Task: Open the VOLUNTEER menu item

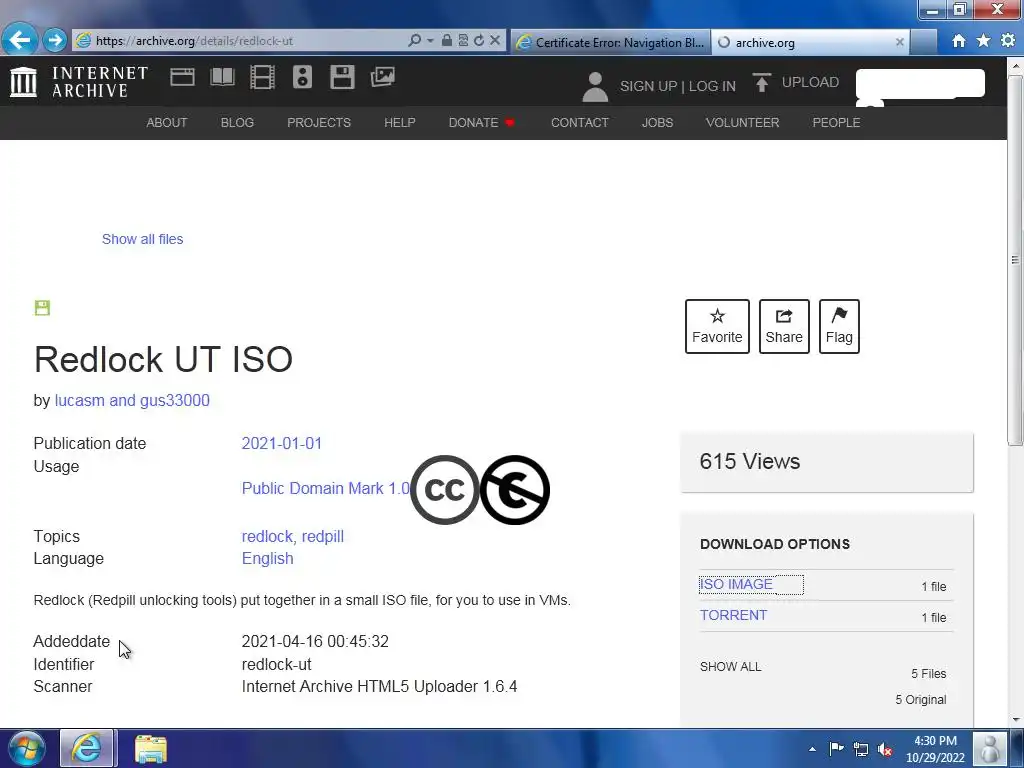Action: pos(742,123)
